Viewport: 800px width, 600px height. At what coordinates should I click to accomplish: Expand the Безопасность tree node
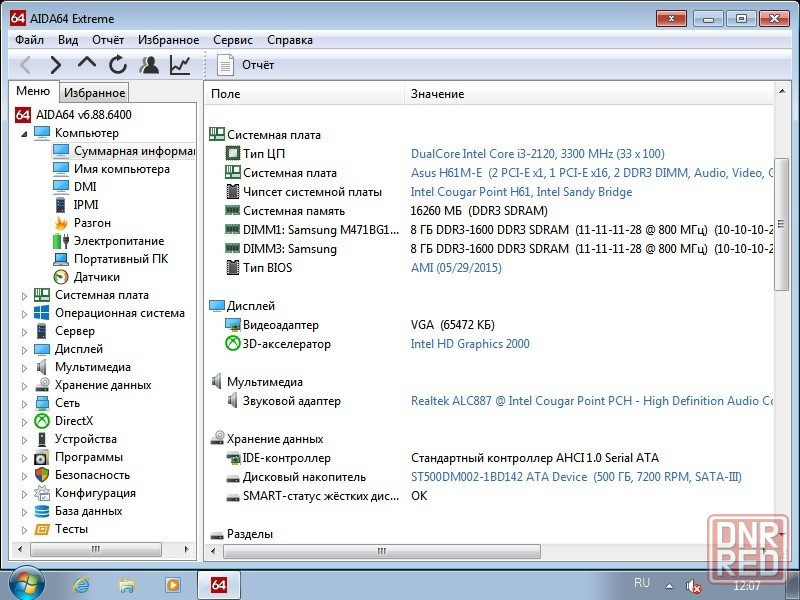coord(24,476)
